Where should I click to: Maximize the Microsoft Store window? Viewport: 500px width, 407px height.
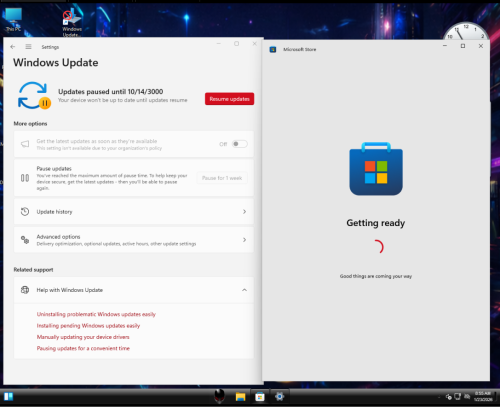click(x=463, y=46)
